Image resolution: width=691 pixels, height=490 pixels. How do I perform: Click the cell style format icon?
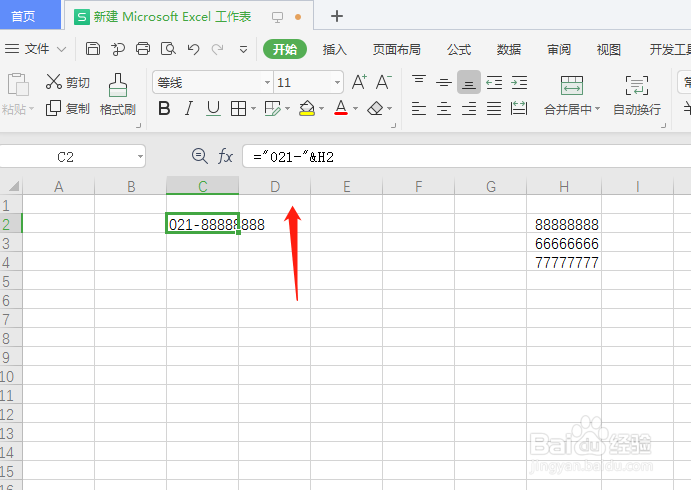[x=272, y=108]
